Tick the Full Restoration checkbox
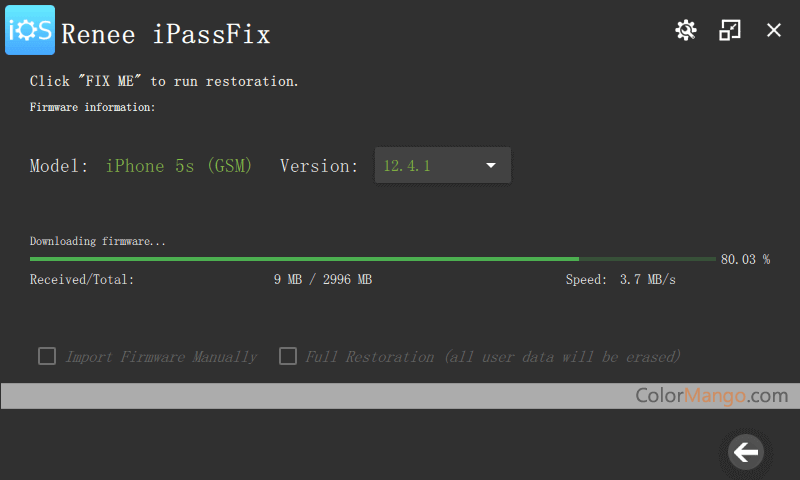This screenshot has width=800, height=480. (x=288, y=356)
